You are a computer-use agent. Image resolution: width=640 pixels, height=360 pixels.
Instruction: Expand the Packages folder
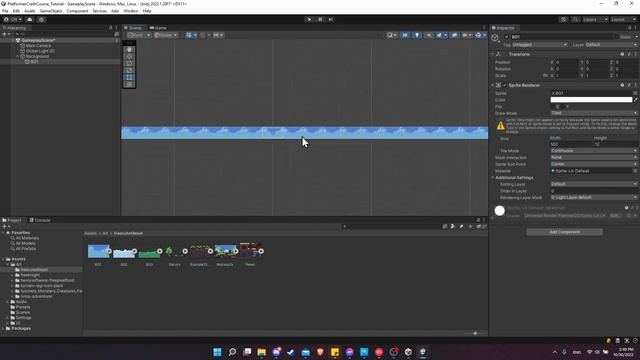[x=3, y=328]
